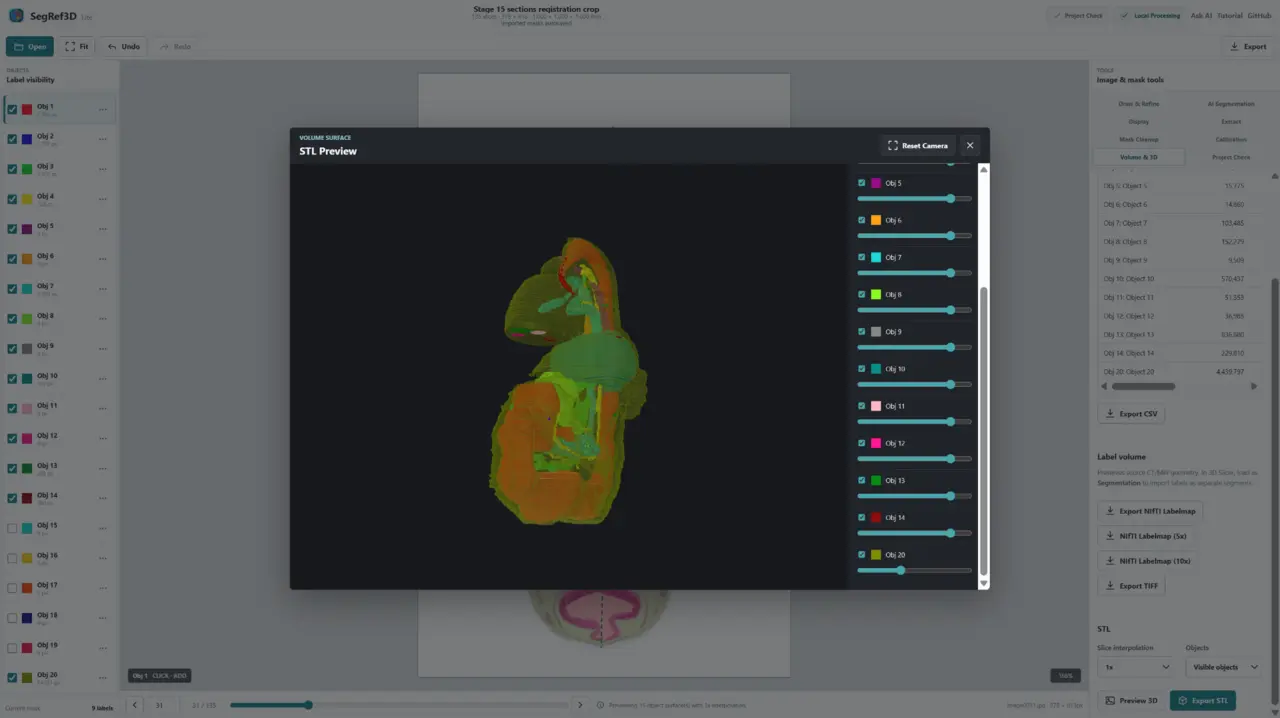The height and width of the screenshot is (718, 1280).
Task: Uncheck Obj 9 in STL Preview
Action: tap(862, 331)
